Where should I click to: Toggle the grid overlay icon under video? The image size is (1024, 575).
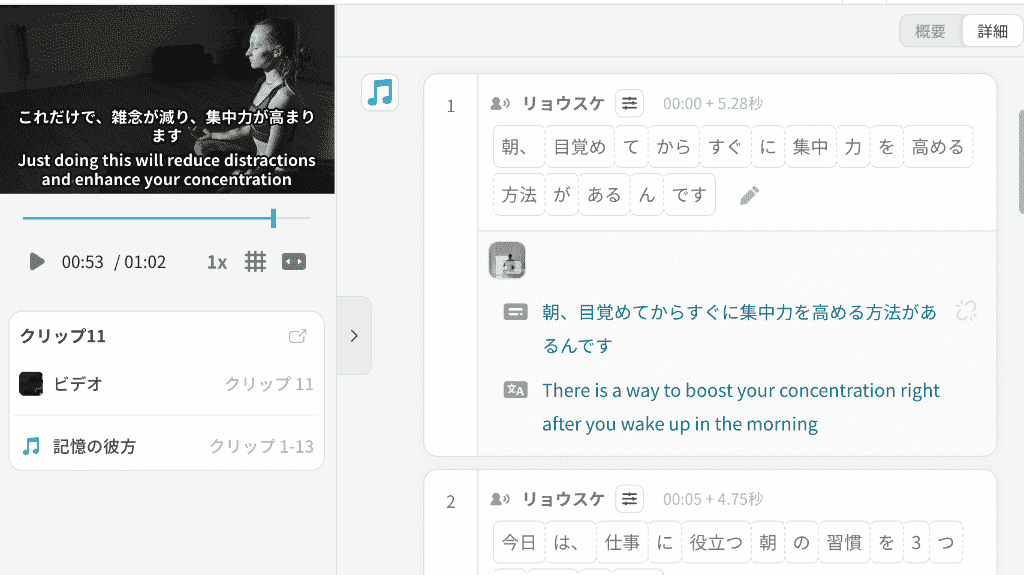255,262
